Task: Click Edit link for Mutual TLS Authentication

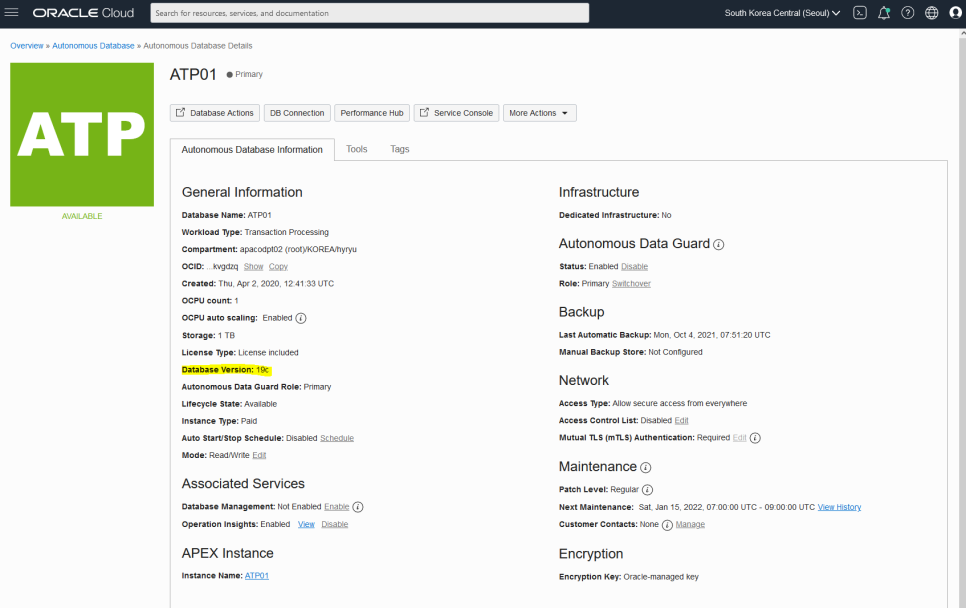Action: point(739,438)
